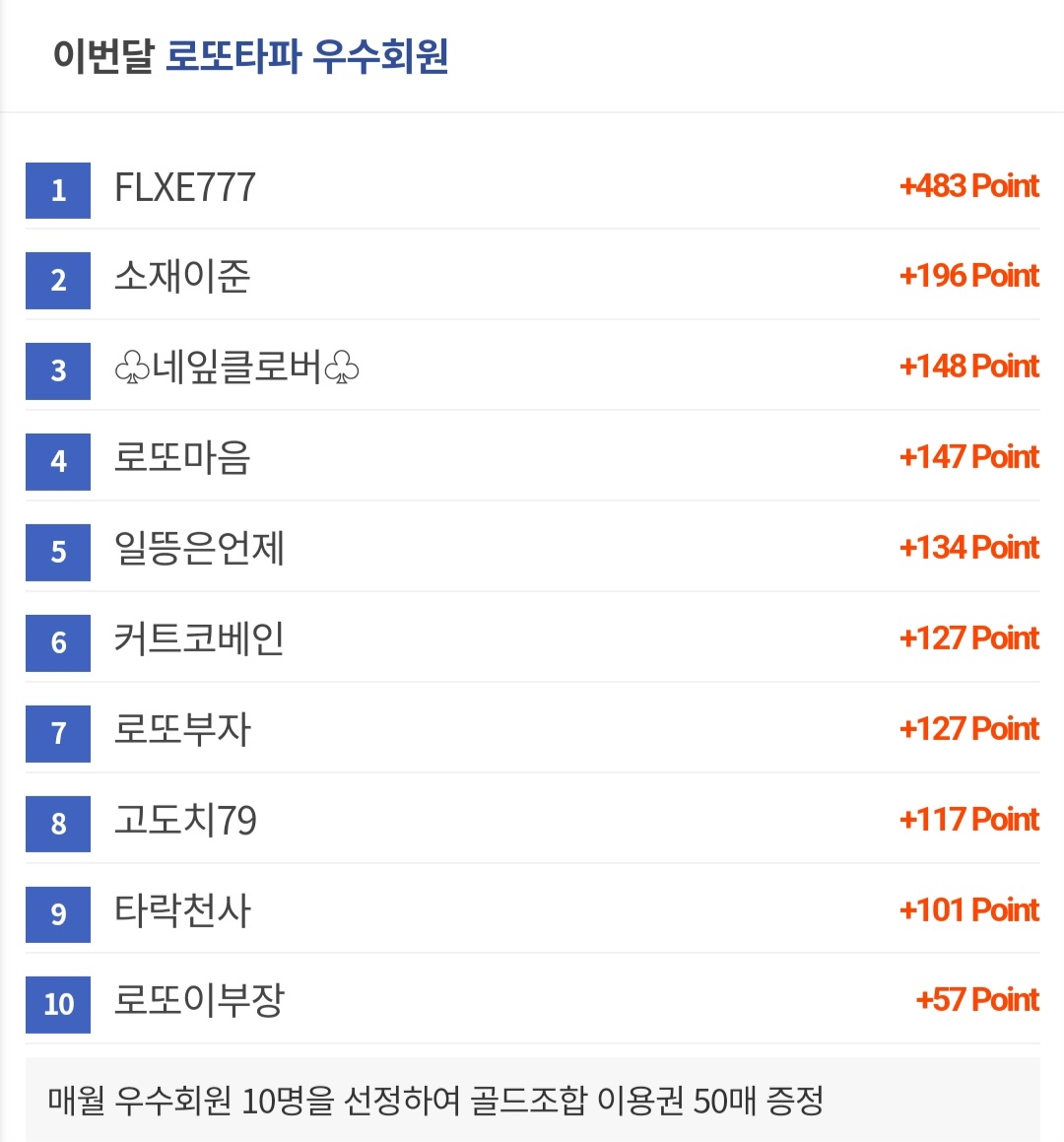
Task: Select the member 일뜽은언제
Action: pos(199,549)
